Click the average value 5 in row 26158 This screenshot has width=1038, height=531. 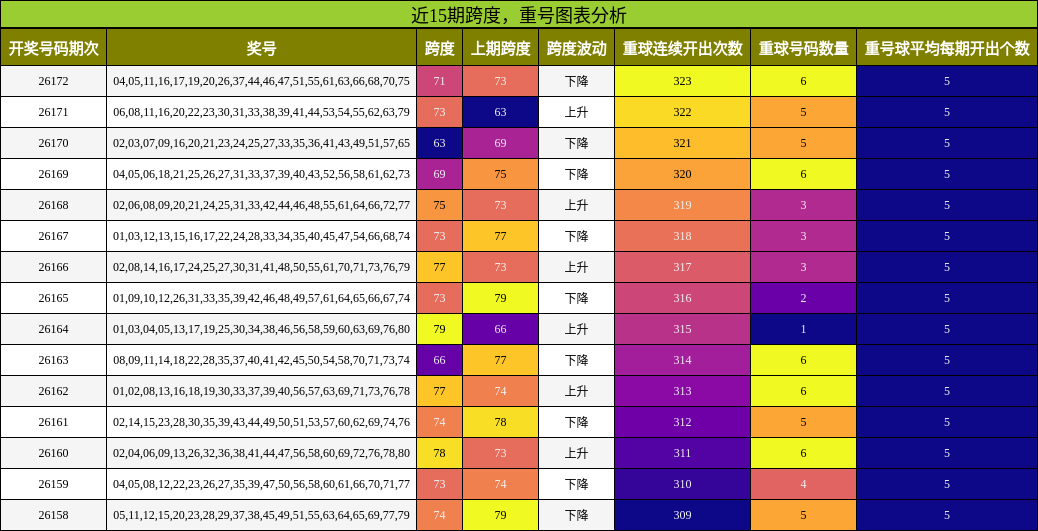coord(947,515)
